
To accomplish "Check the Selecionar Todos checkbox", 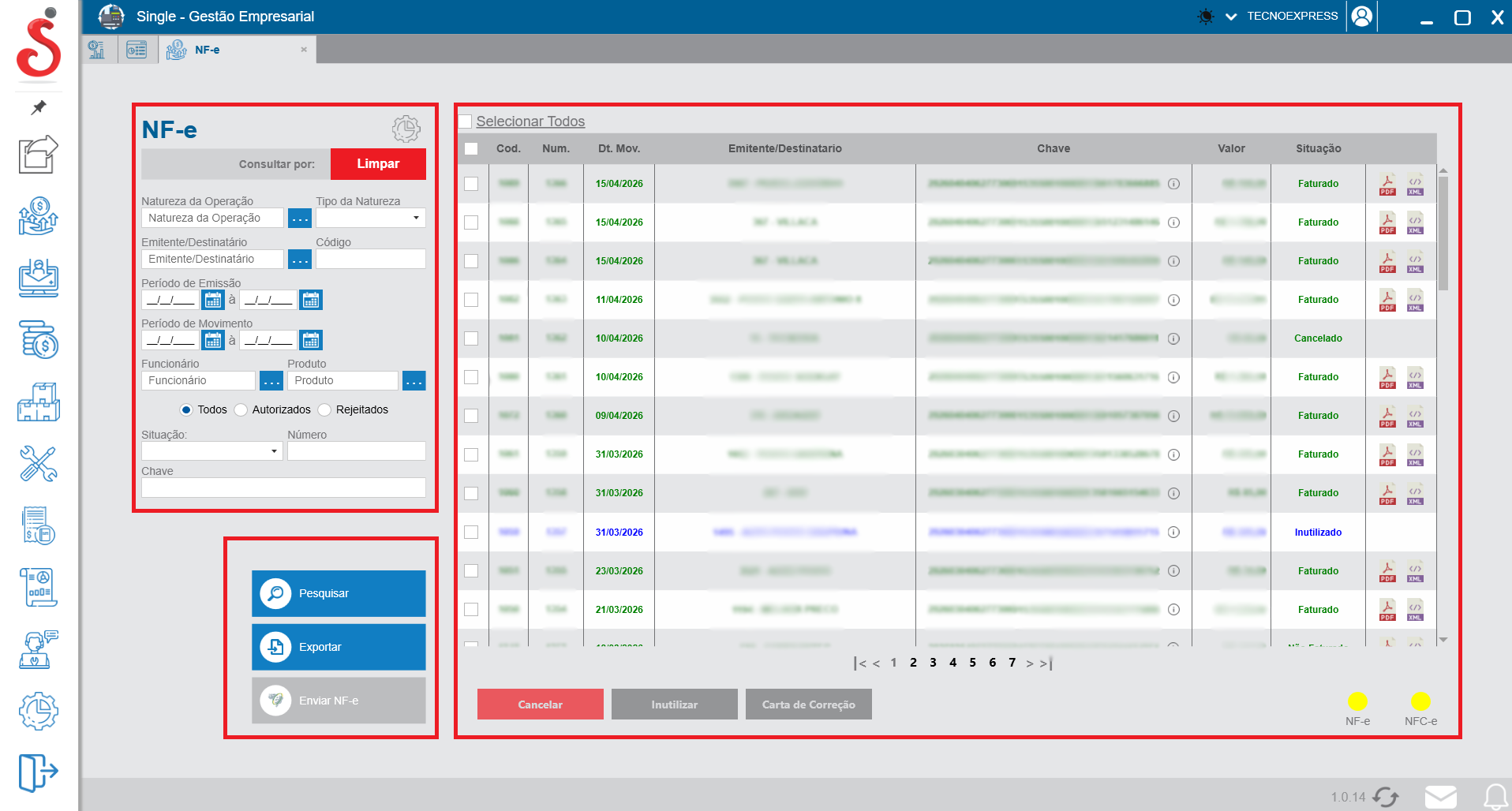I will (466, 121).
